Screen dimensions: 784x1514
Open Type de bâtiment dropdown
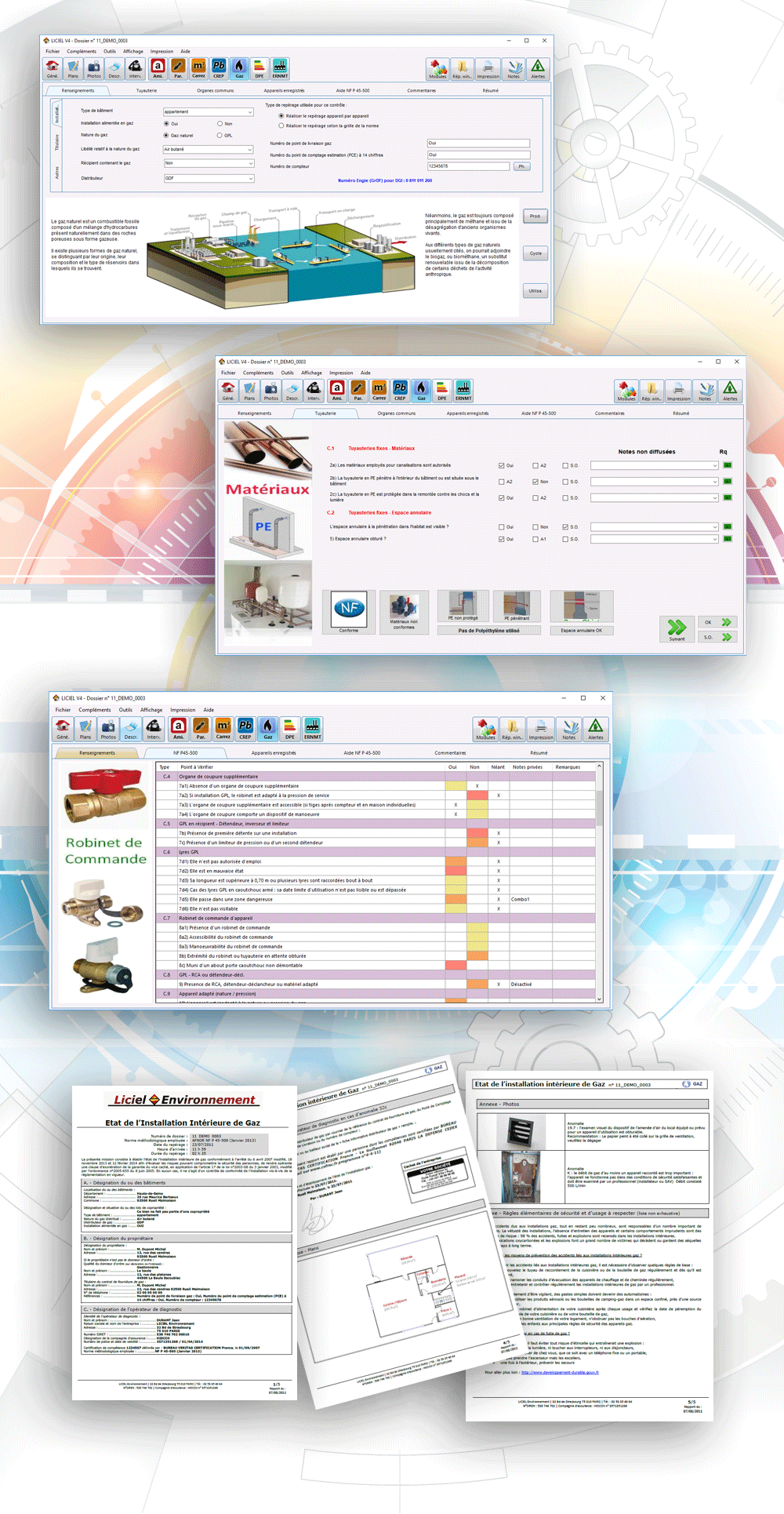pyautogui.click(x=209, y=111)
